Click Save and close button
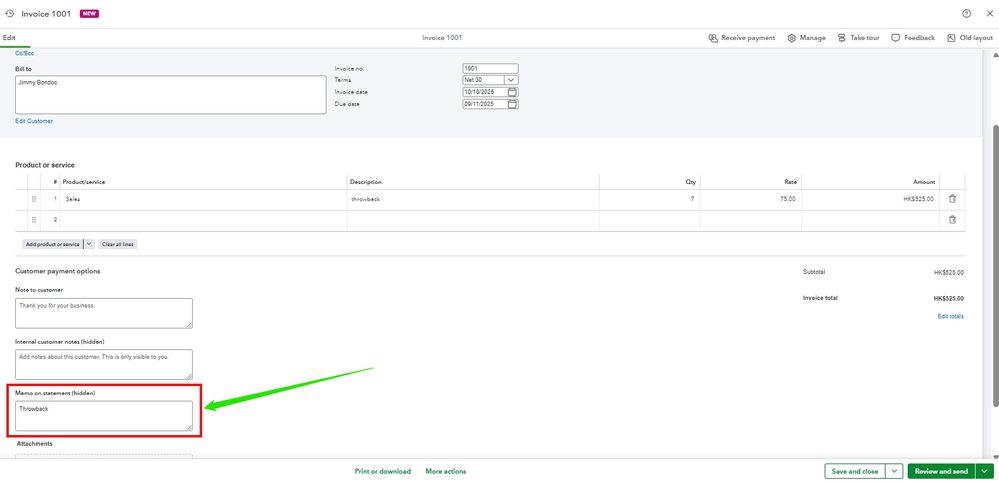The image size is (999, 482). 855,471
